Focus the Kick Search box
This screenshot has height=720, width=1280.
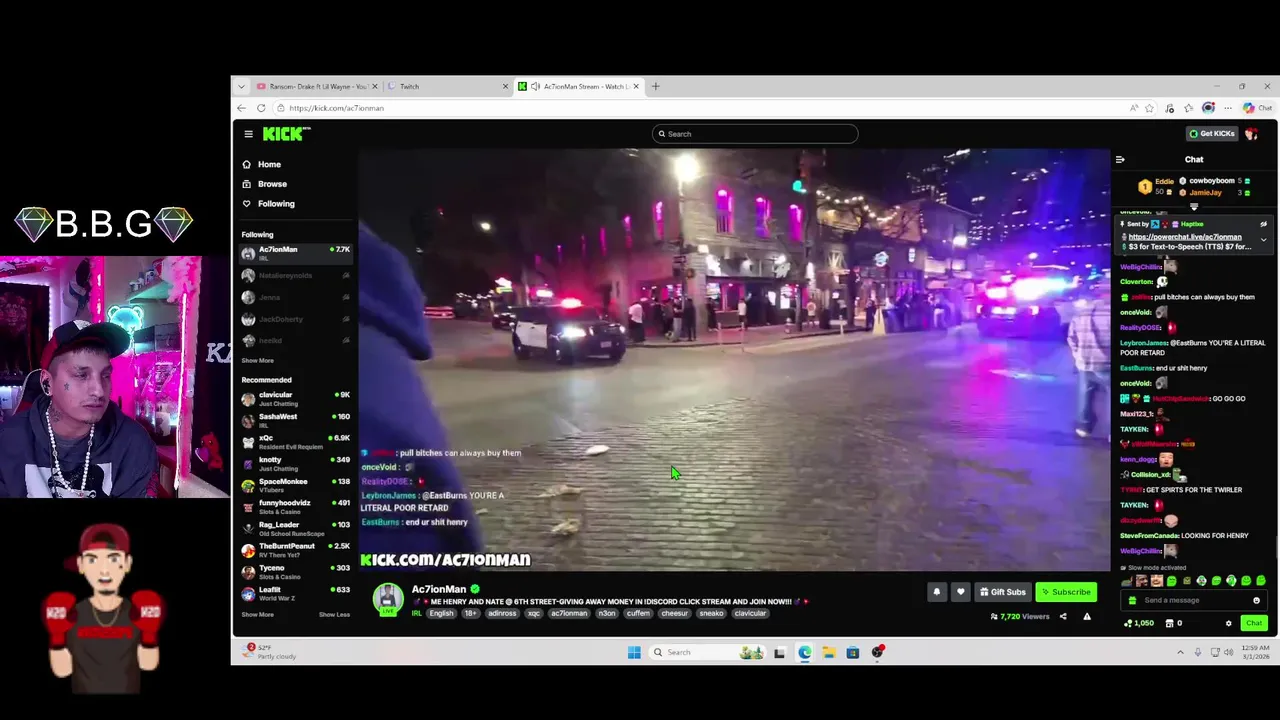click(755, 134)
